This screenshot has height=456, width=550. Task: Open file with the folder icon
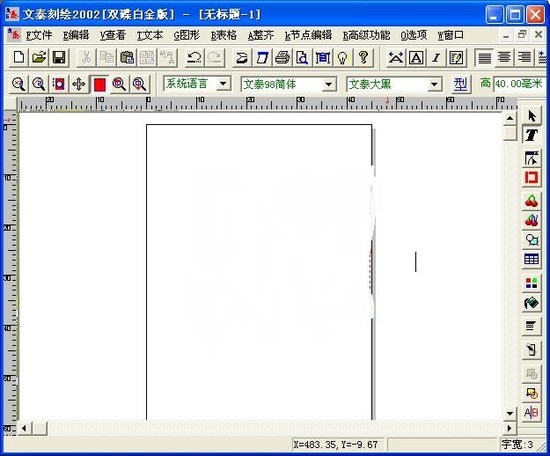39,58
